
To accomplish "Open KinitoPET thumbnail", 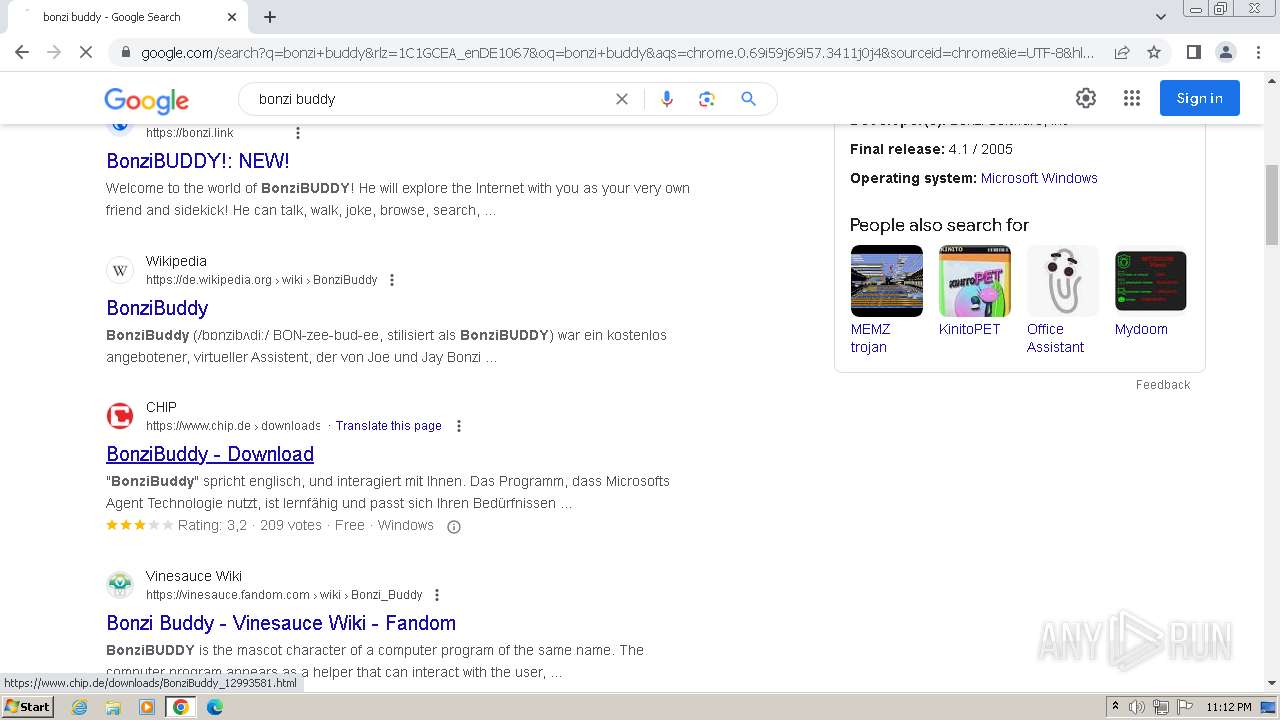I will tap(974, 281).
